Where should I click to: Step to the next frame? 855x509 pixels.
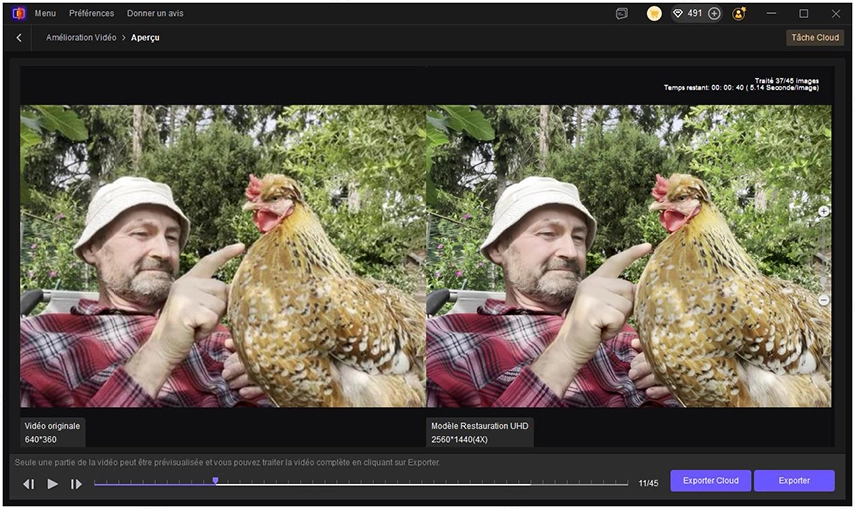point(76,484)
